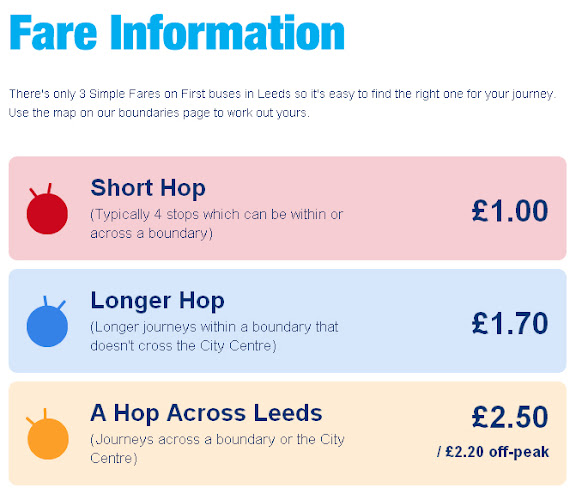576x494 pixels.
Task: Click the Hop Across Leeds description text
Action: point(217,448)
